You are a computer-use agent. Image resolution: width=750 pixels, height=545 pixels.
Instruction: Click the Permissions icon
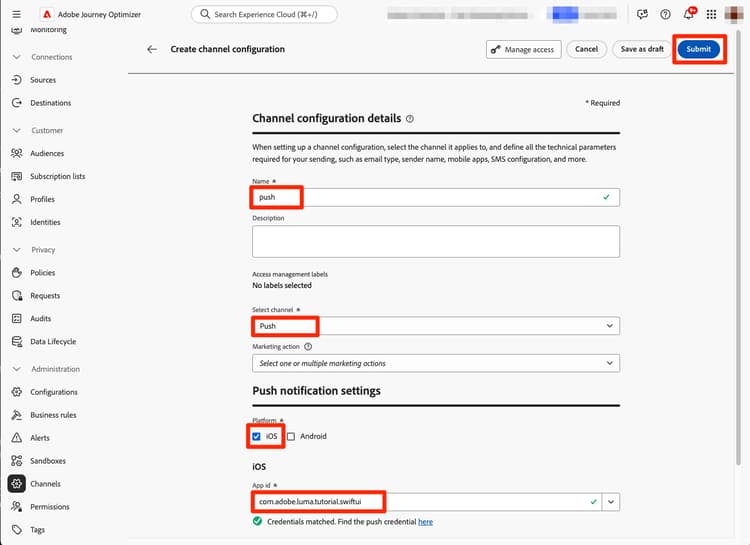17,507
